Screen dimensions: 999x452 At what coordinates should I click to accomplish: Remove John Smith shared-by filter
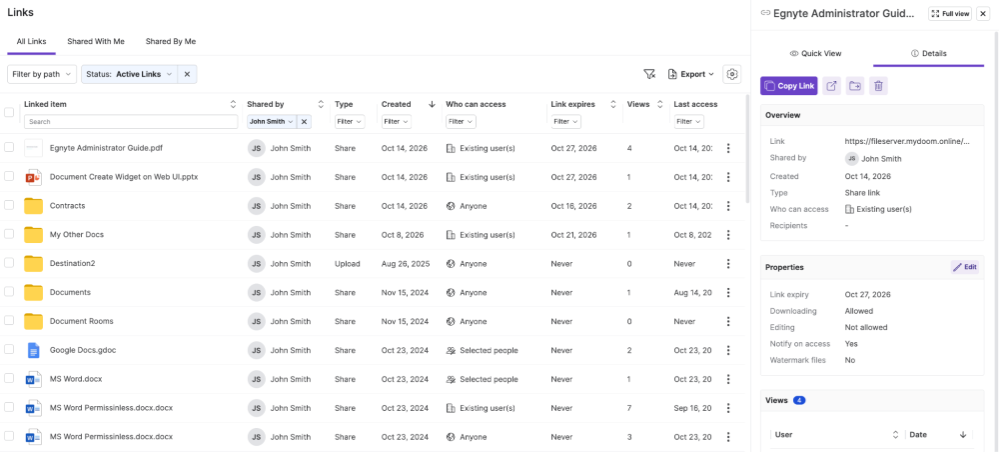pyautogui.click(x=304, y=121)
